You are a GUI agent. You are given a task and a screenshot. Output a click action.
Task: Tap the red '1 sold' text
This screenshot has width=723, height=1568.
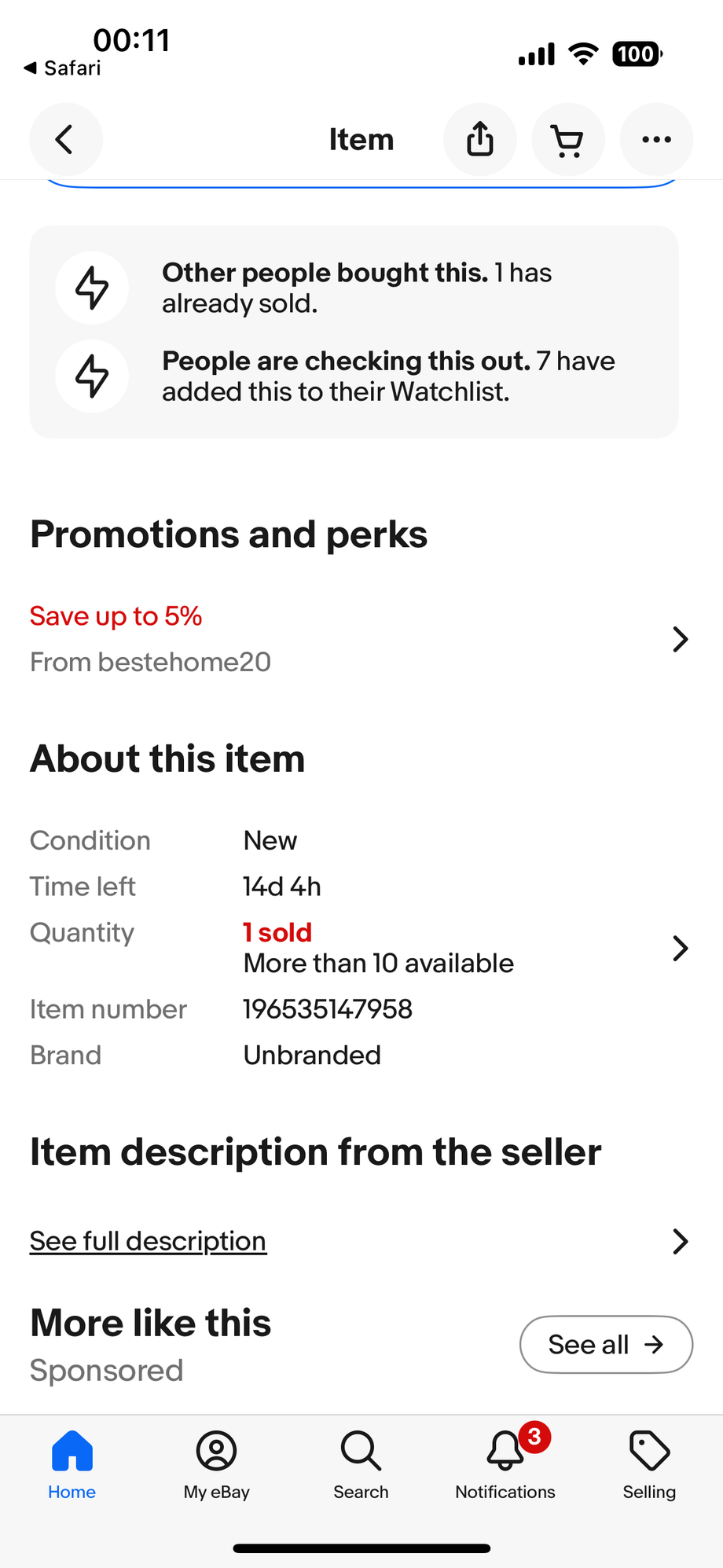[x=278, y=933]
